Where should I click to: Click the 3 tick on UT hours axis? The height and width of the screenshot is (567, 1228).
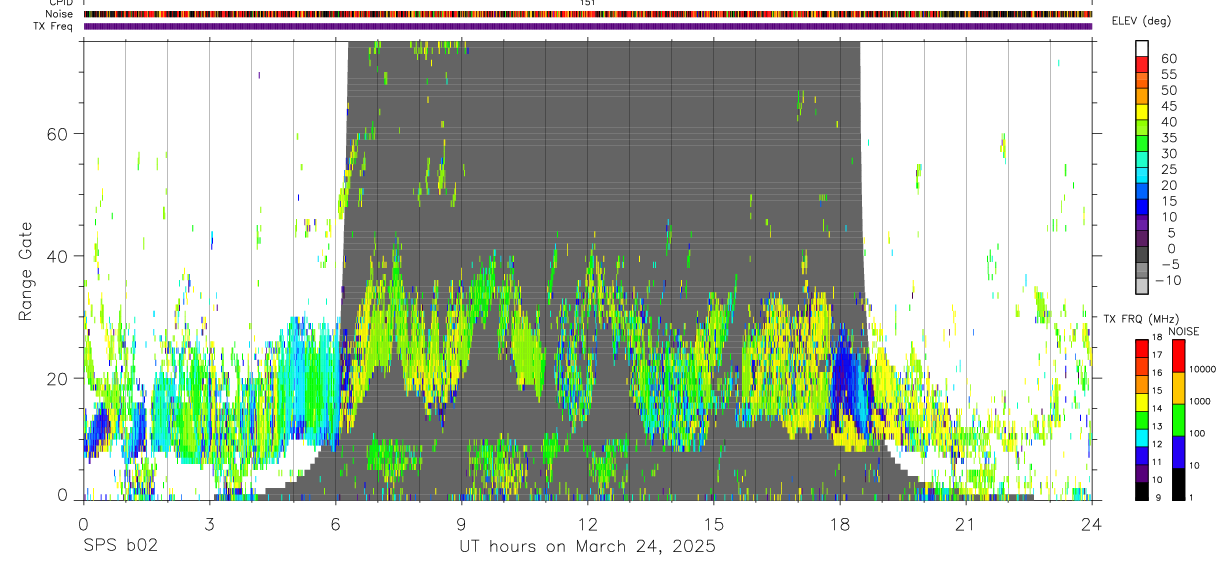point(209,524)
